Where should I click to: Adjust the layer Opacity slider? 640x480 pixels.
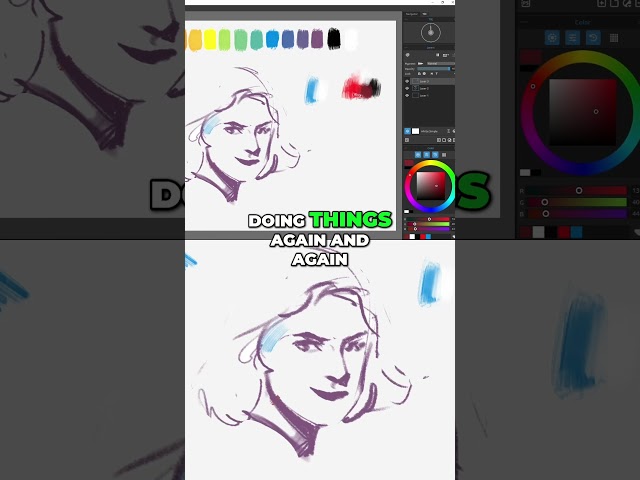(x=433, y=69)
